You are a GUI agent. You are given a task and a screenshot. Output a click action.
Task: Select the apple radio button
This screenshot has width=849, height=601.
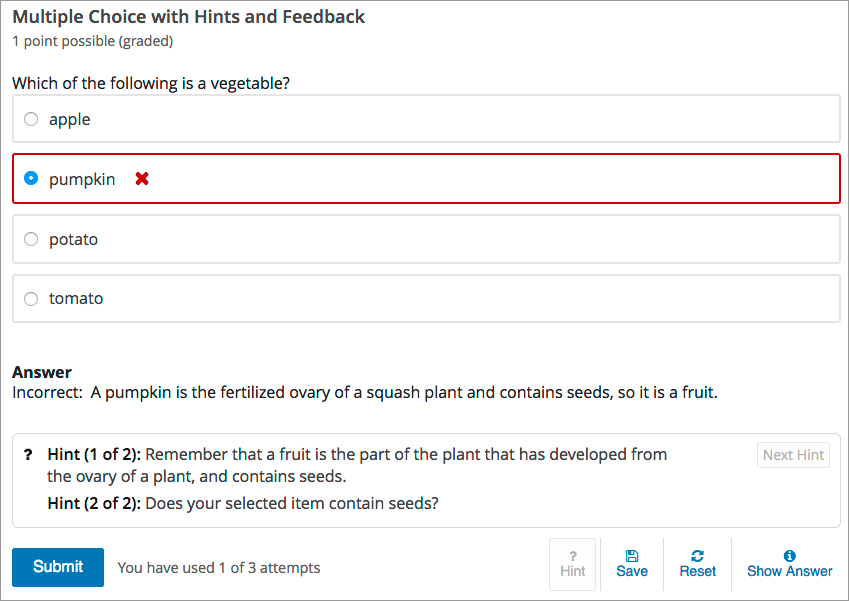point(31,119)
